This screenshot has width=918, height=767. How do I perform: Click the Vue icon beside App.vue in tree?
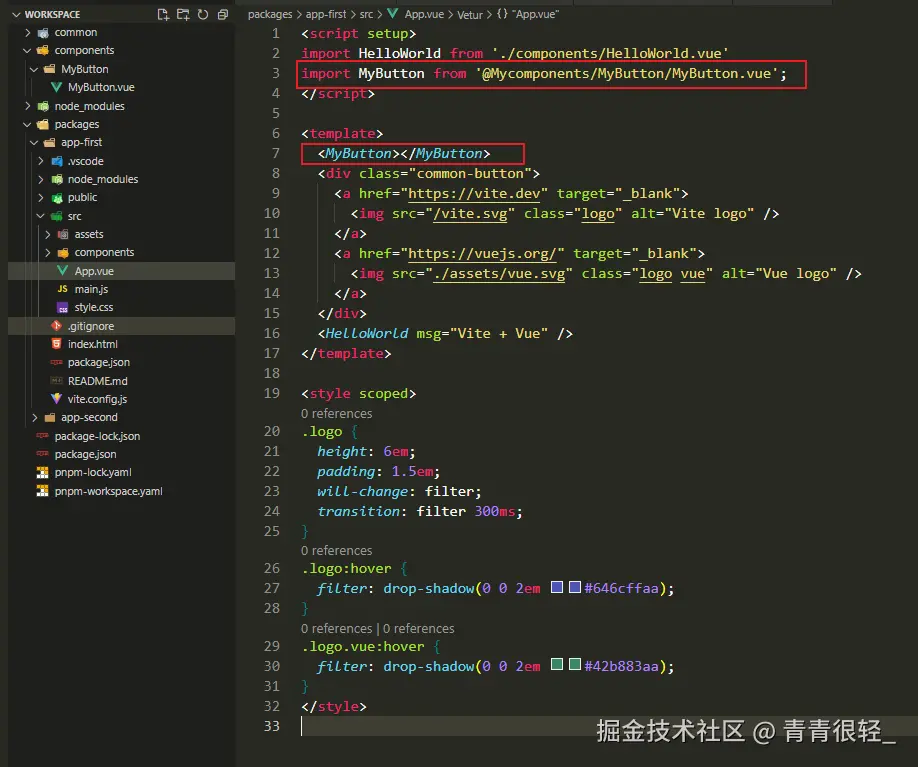tap(63, 271)
